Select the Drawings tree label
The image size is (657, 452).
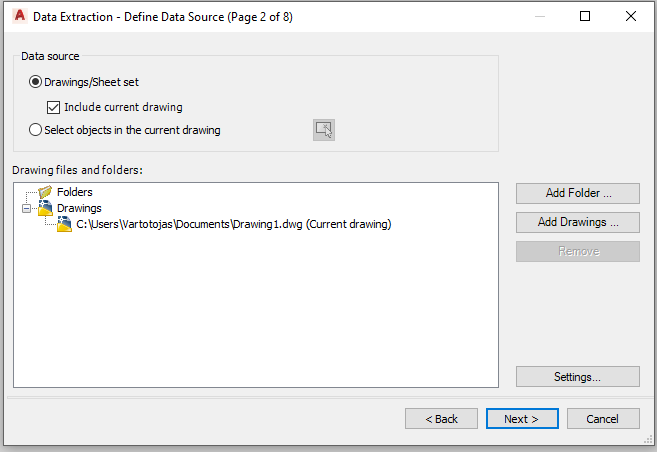point(79,208)
